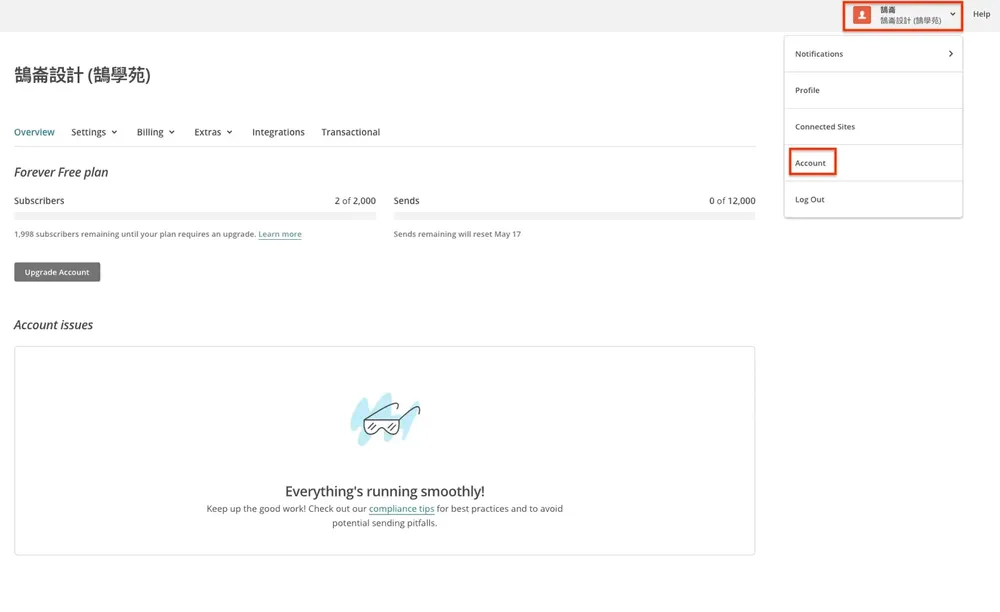Click the Sends label

(406, 200)
